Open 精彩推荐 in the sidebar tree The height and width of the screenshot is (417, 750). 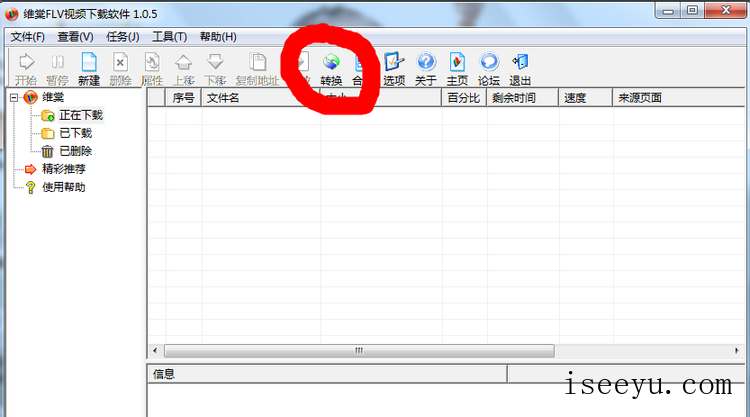64,169
